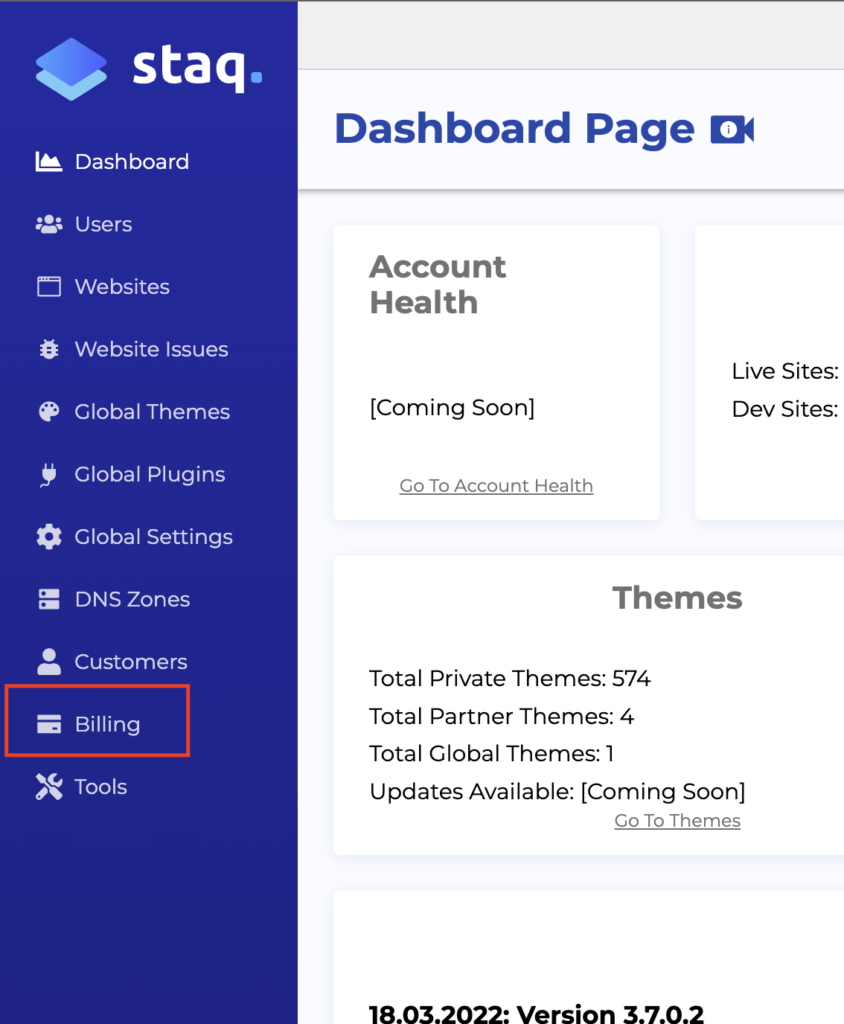Click the Global Settings gear icon
Screen dimensions: 844x1024
point(48,537)
